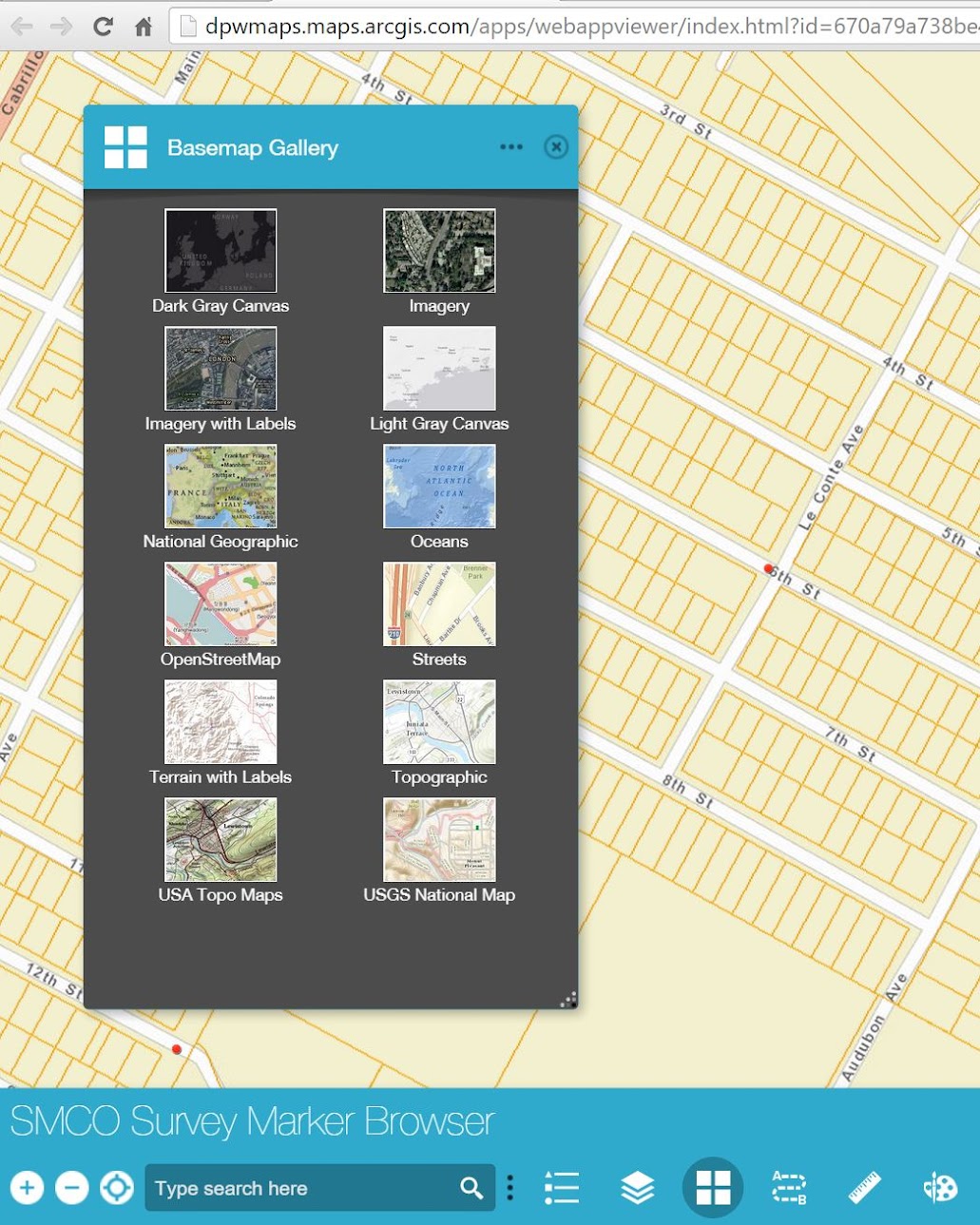Open the A-to-B selection widget

pyautogui.click(x=789, y=1188)
